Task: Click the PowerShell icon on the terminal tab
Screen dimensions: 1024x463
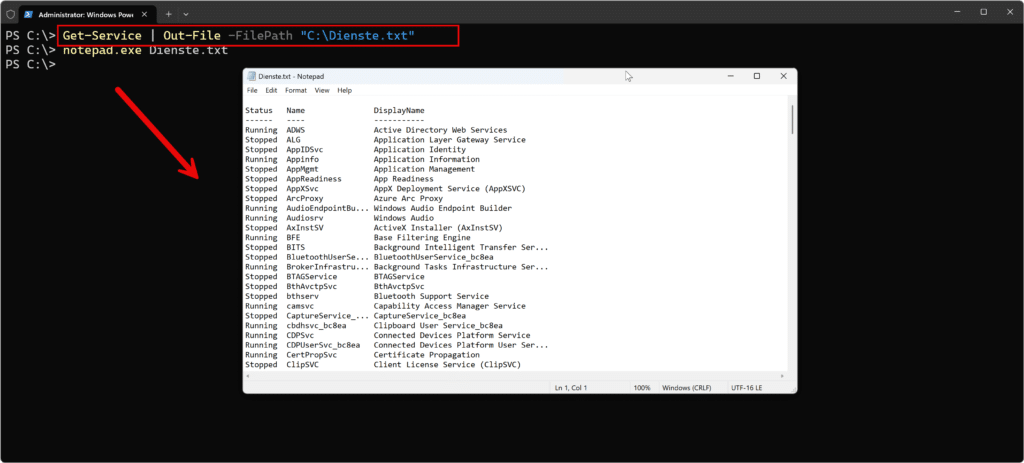Action: tap(29, 13)
